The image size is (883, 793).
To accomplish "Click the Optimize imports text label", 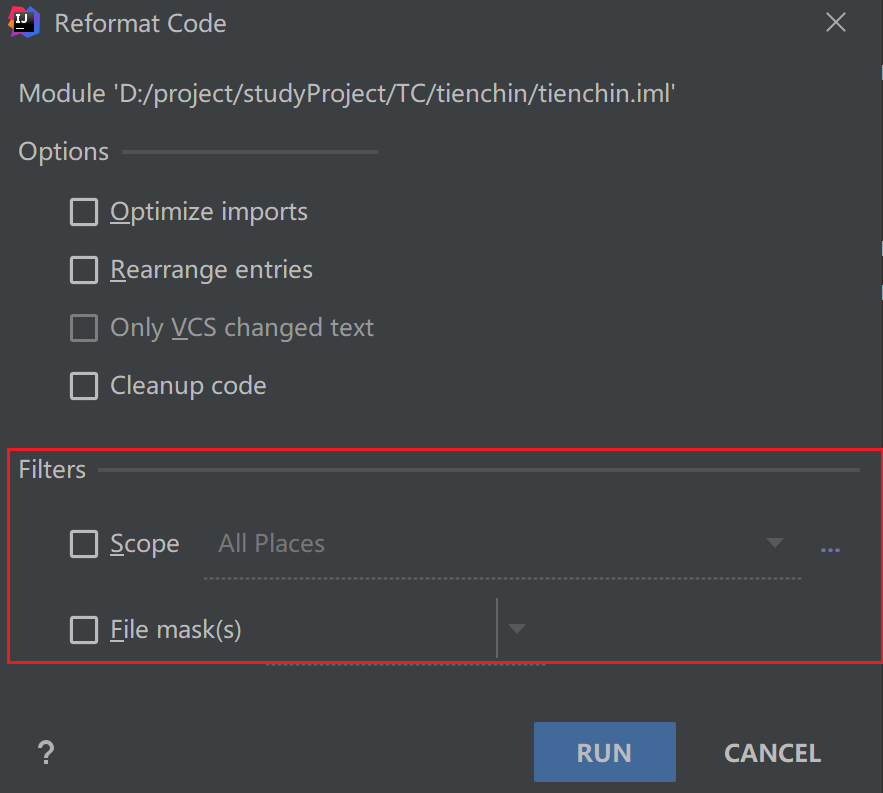I will pos(209,212).
